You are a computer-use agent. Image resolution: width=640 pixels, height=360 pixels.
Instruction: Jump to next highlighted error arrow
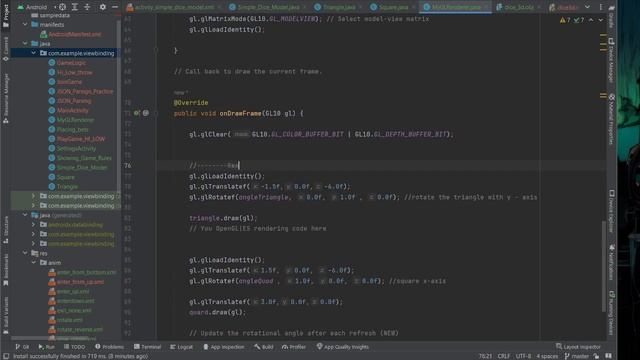(x=600, y=20)
